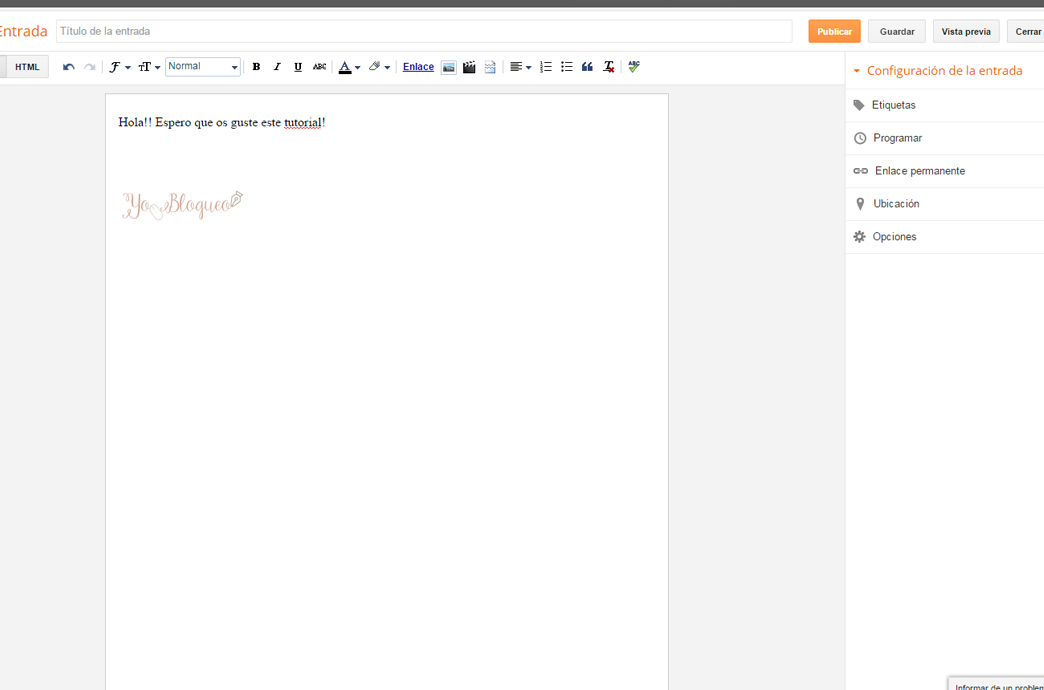Open the text background color picker
Screen dimensions: 1044x690
(379, 67)
